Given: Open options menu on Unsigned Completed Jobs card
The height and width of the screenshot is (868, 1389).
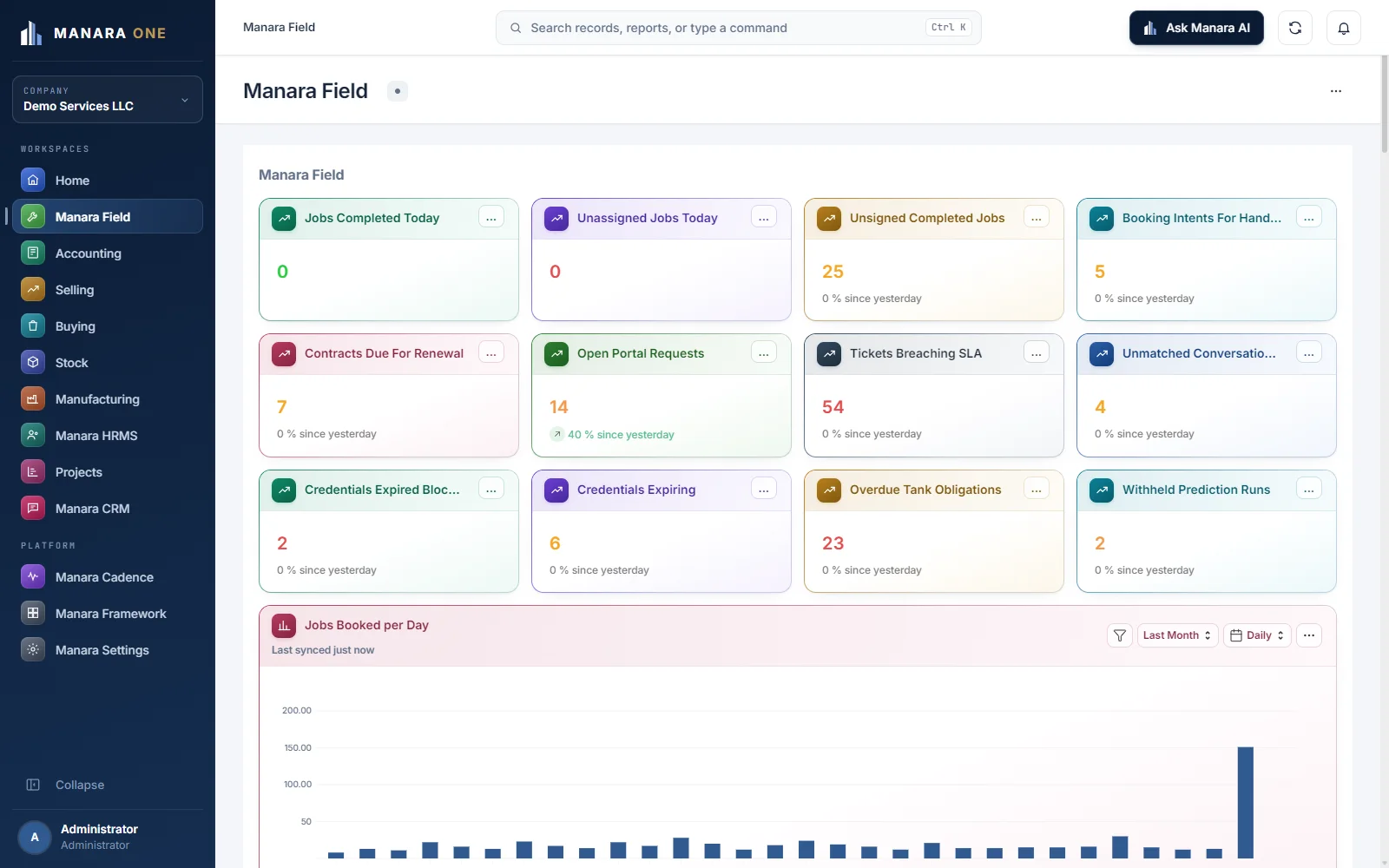Looking at the screenshot, I should click(1037, 218).
